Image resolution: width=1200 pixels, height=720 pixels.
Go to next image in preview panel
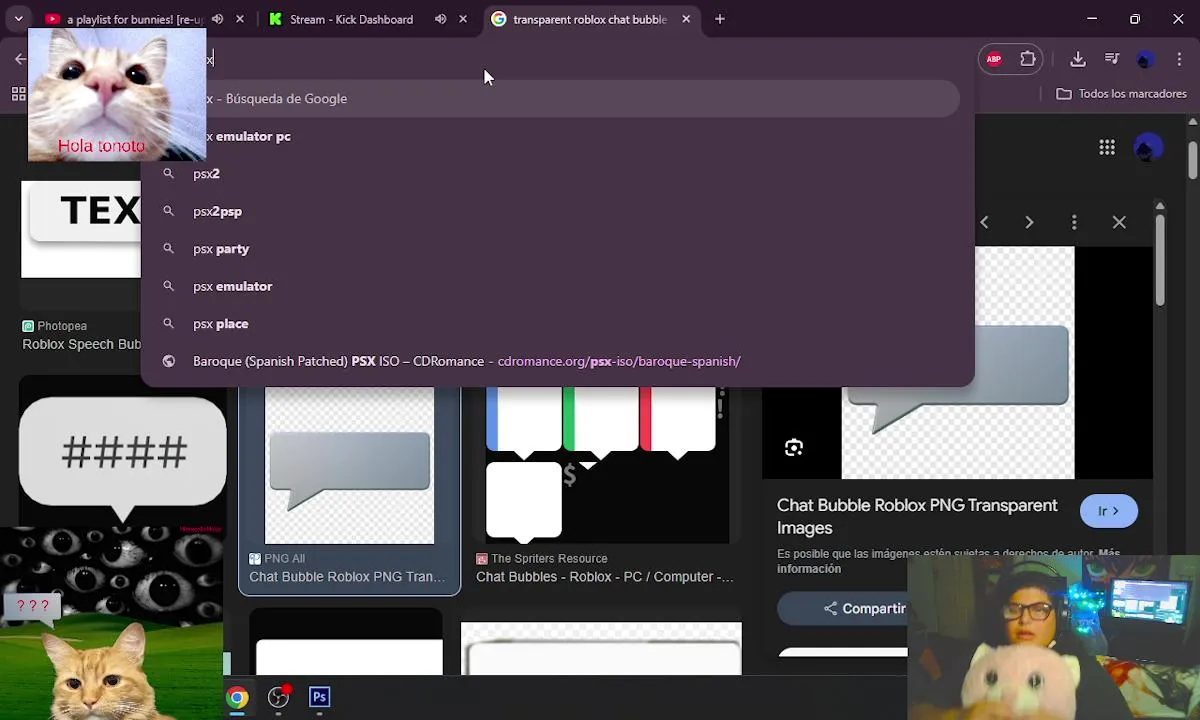click(1029, 222)
